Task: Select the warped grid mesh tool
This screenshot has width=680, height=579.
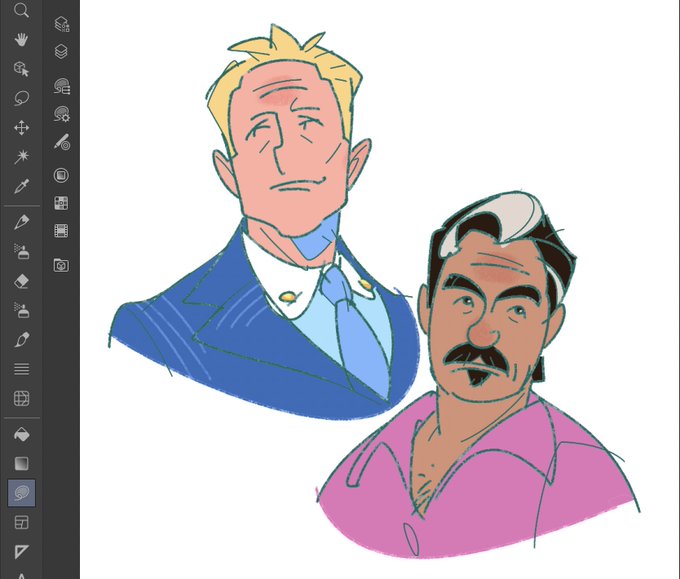Action: click(21, 398)
